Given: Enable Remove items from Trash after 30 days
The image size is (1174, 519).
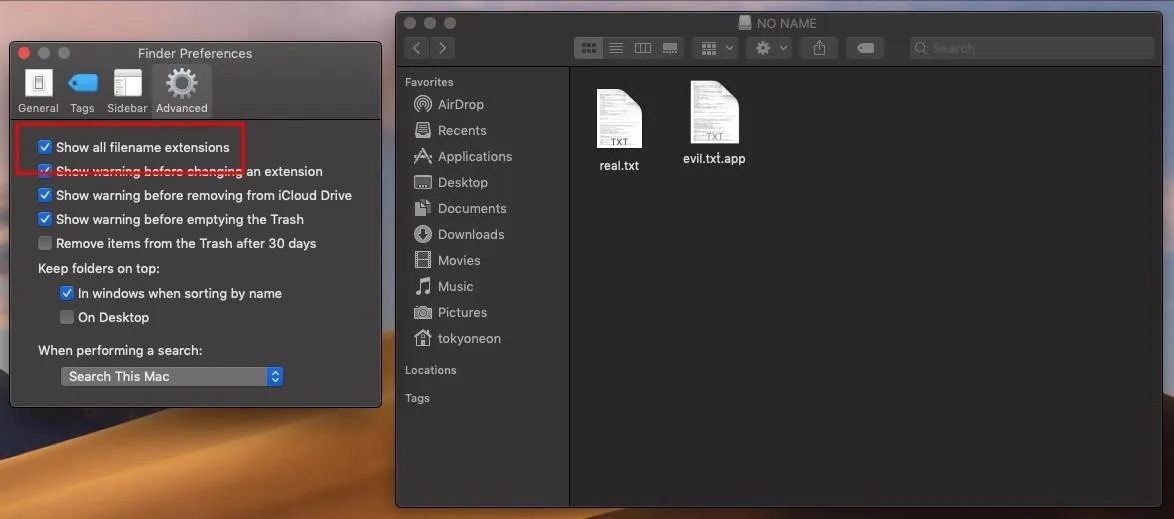Looking at the screenshot, I should coord(45,243).
